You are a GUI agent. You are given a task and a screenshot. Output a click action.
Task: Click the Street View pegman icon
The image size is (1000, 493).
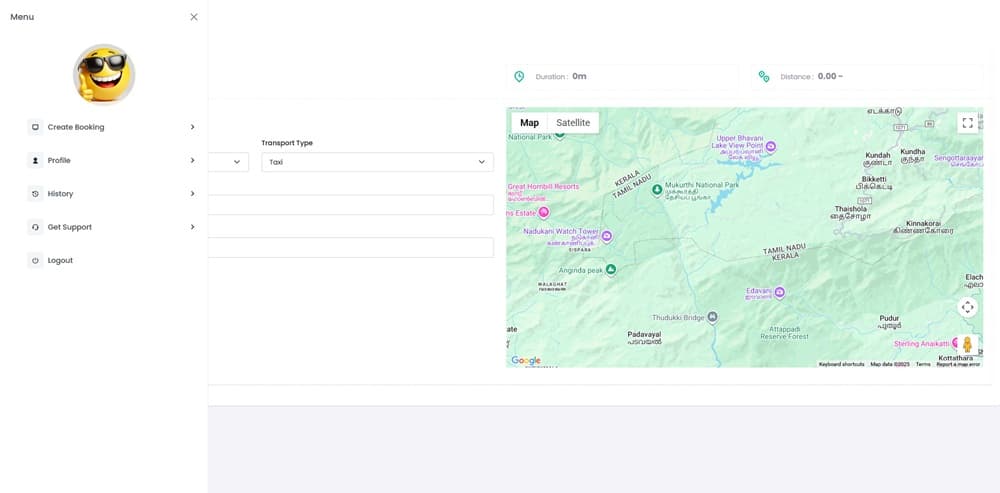967,344
